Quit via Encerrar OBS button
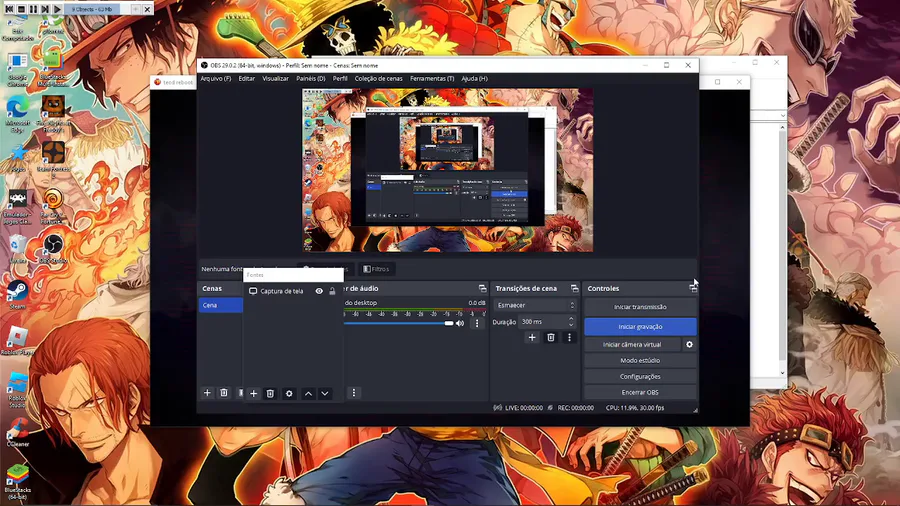The width and height of the screenshot is (900, 506). (640, 392)
